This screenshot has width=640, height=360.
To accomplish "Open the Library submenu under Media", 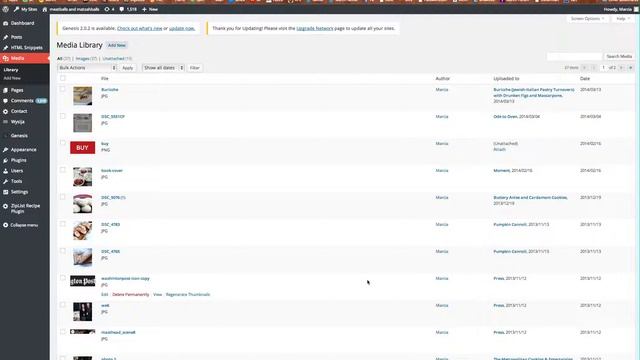I will [11, 70].
